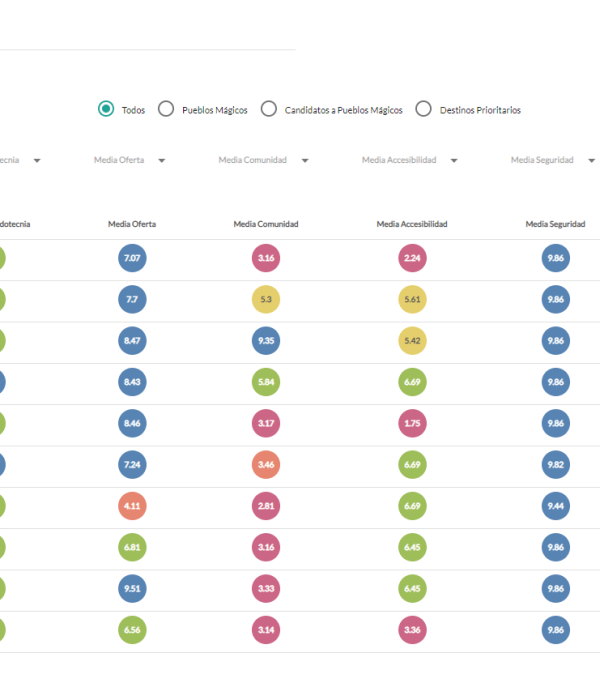
Task: Click the green 5.84 Comunidad score circle
Action: click(266, 382)
